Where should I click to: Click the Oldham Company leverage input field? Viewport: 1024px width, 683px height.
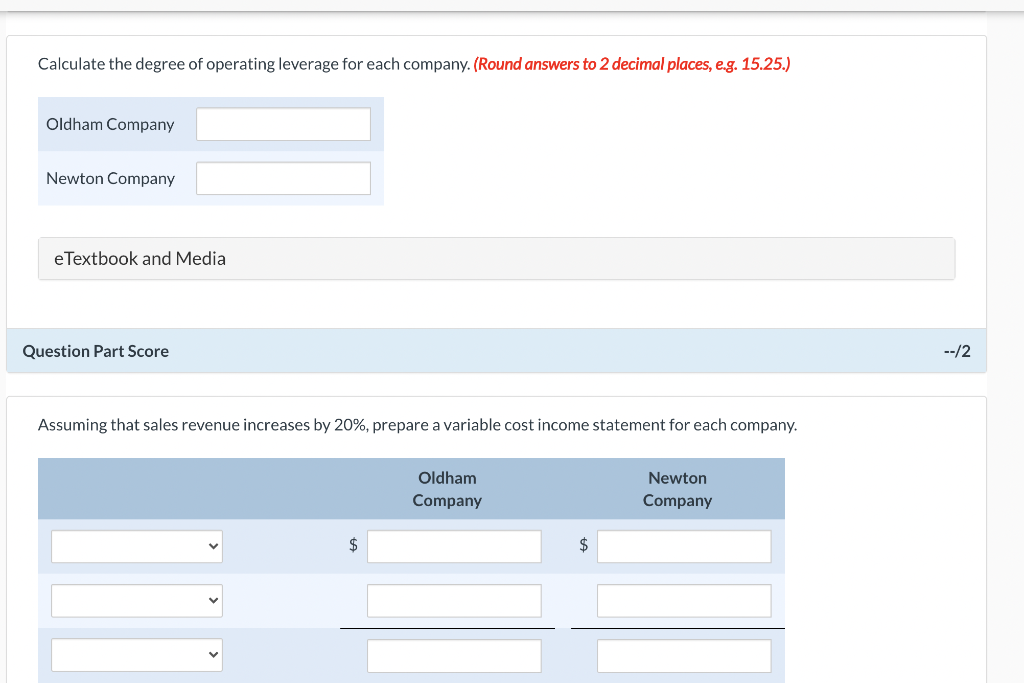[x=283, y=124]
